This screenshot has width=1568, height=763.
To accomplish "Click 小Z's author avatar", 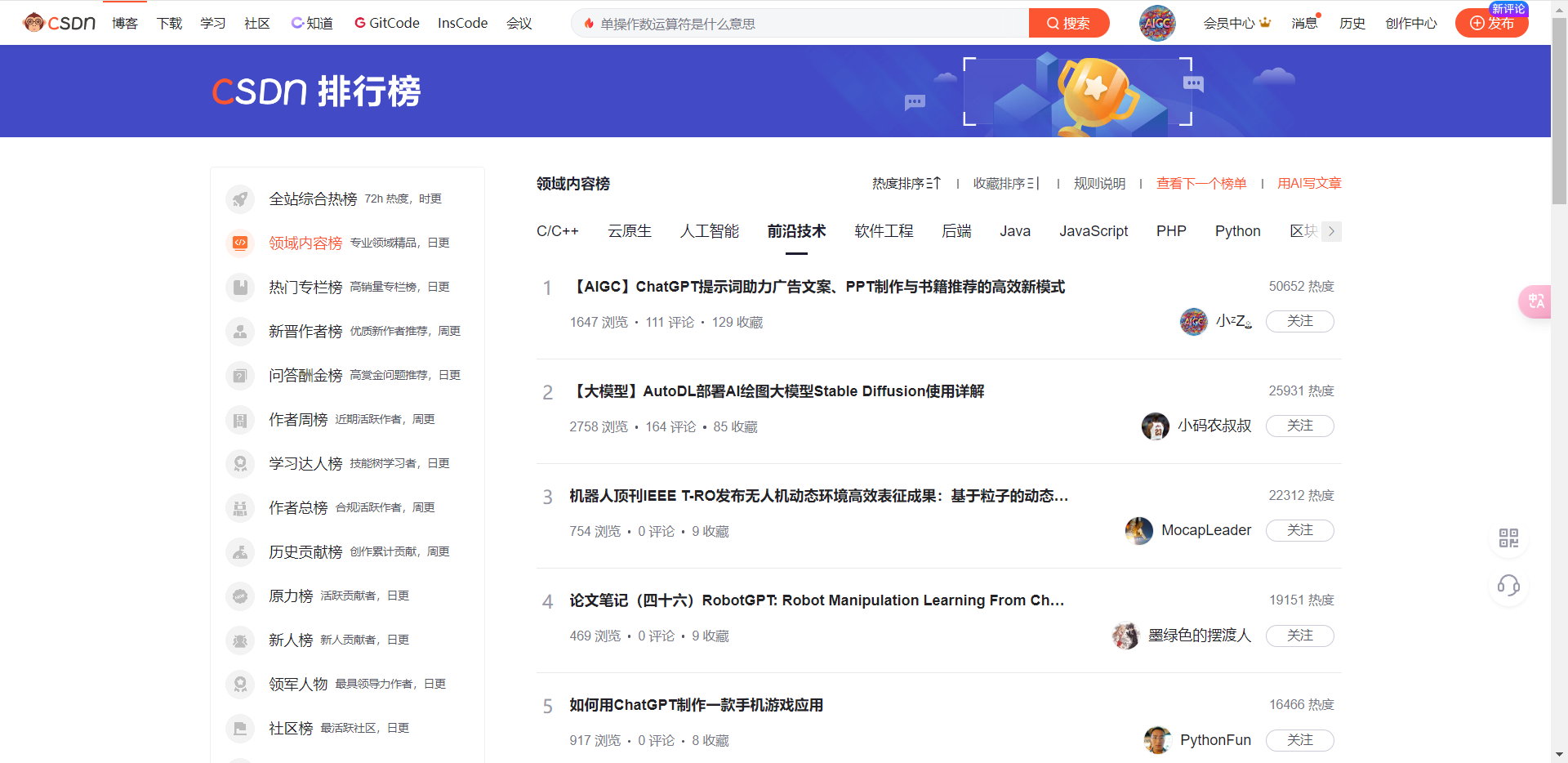I will [1194, 321].
